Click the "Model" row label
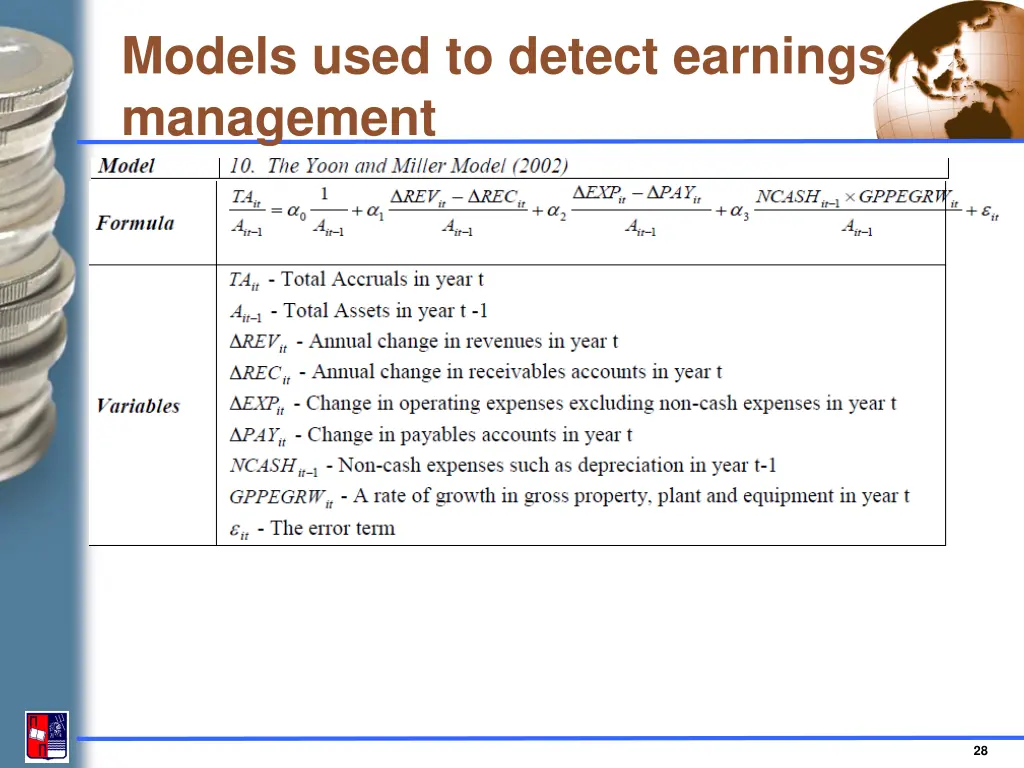 pyautogui.click(x=127, y=166)
